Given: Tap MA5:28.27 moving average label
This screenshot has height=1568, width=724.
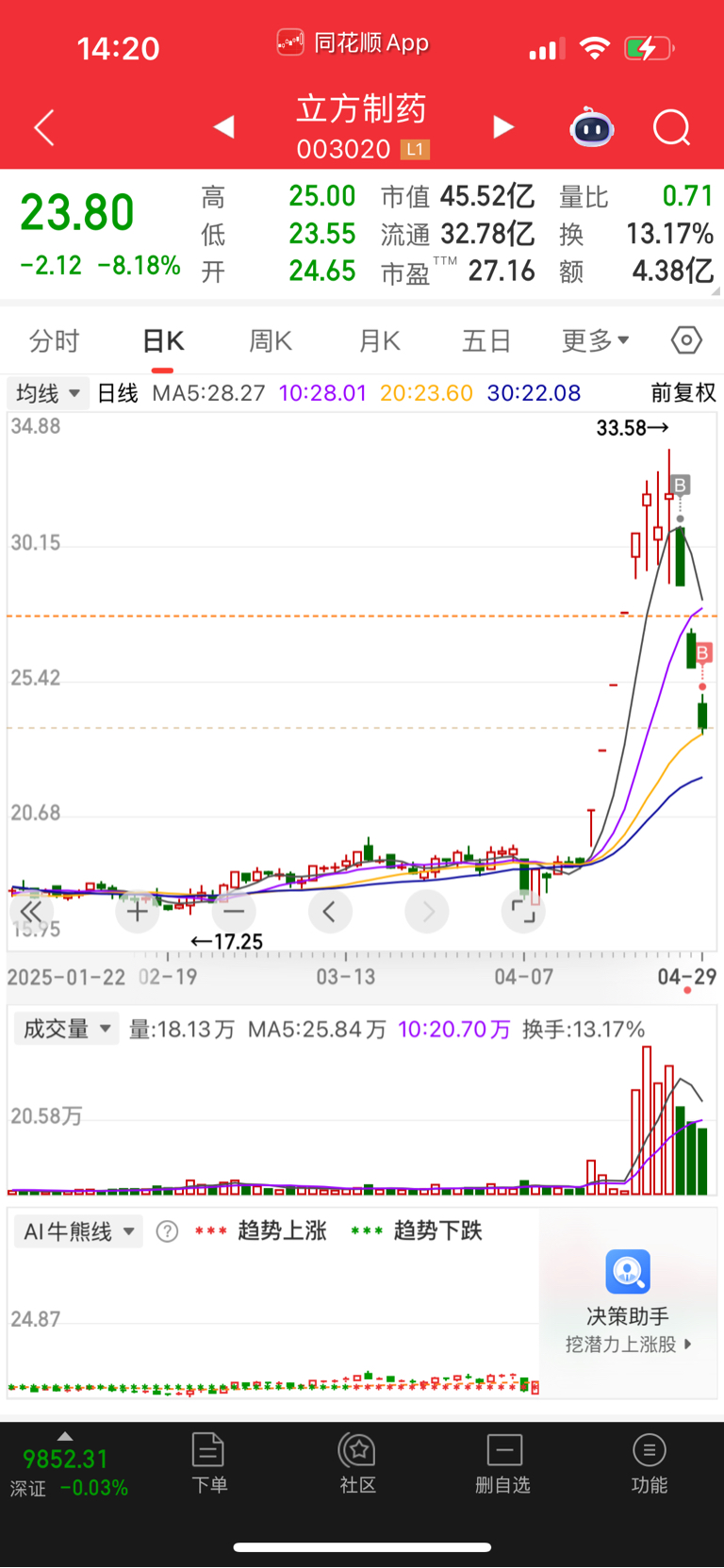Looking at the screenshot, I should (x=209, y=393).
